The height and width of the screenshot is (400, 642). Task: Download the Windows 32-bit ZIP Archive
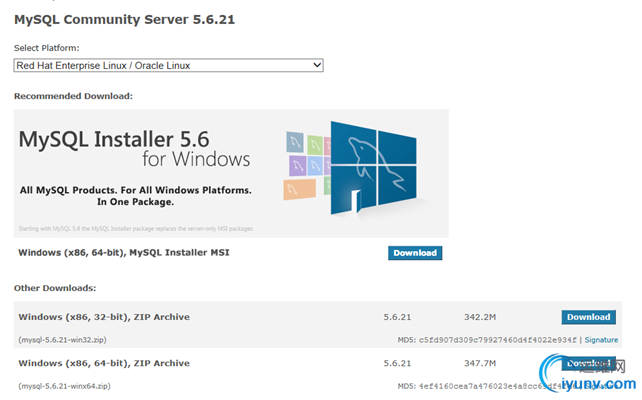tap(588, 317)
